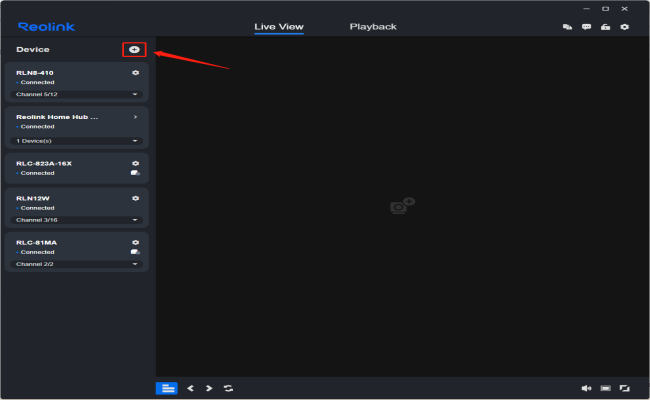Expand the RLN12W Channel 3/16 dropdown
The image size is (650, 400).
tap(135, 220)
